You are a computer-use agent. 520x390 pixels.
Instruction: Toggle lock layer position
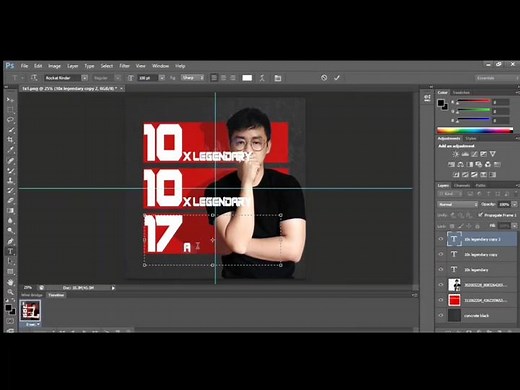coord(469,226)
